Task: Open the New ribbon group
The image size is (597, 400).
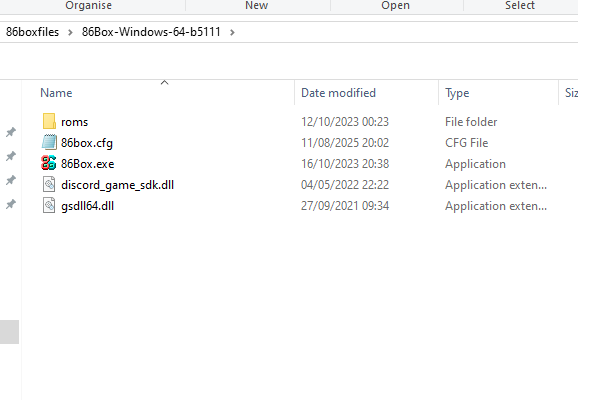Action: [257, 5]
